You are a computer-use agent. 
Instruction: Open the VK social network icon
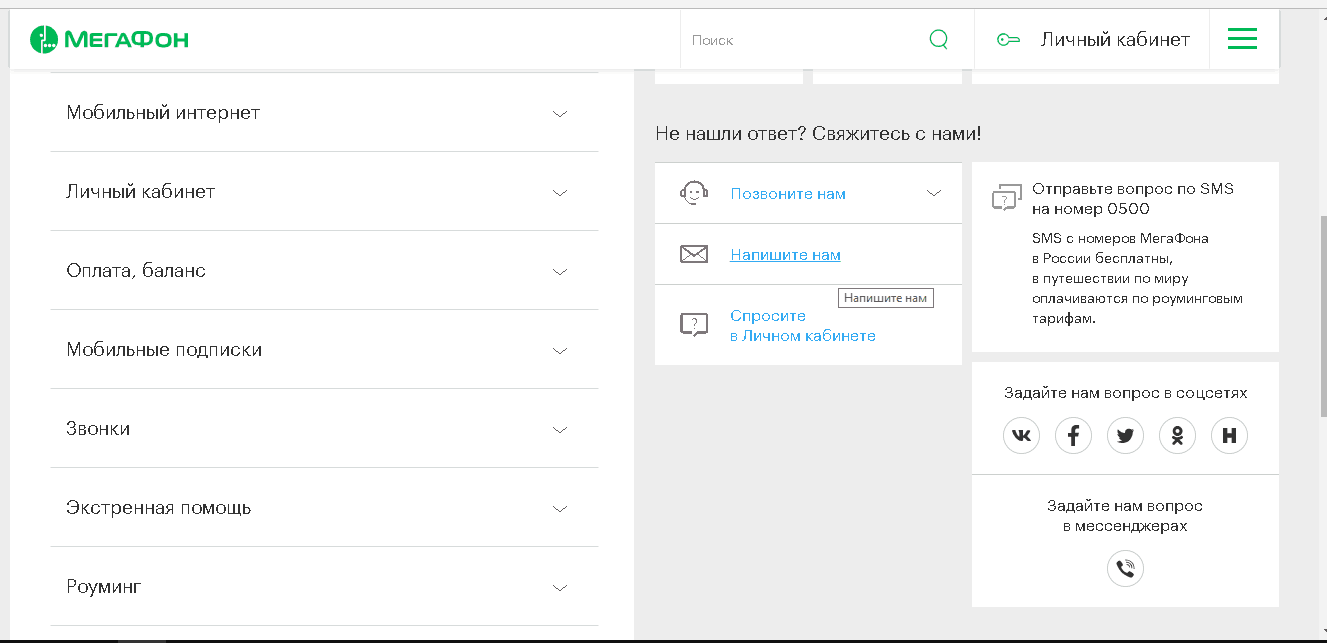[1021, 435]
